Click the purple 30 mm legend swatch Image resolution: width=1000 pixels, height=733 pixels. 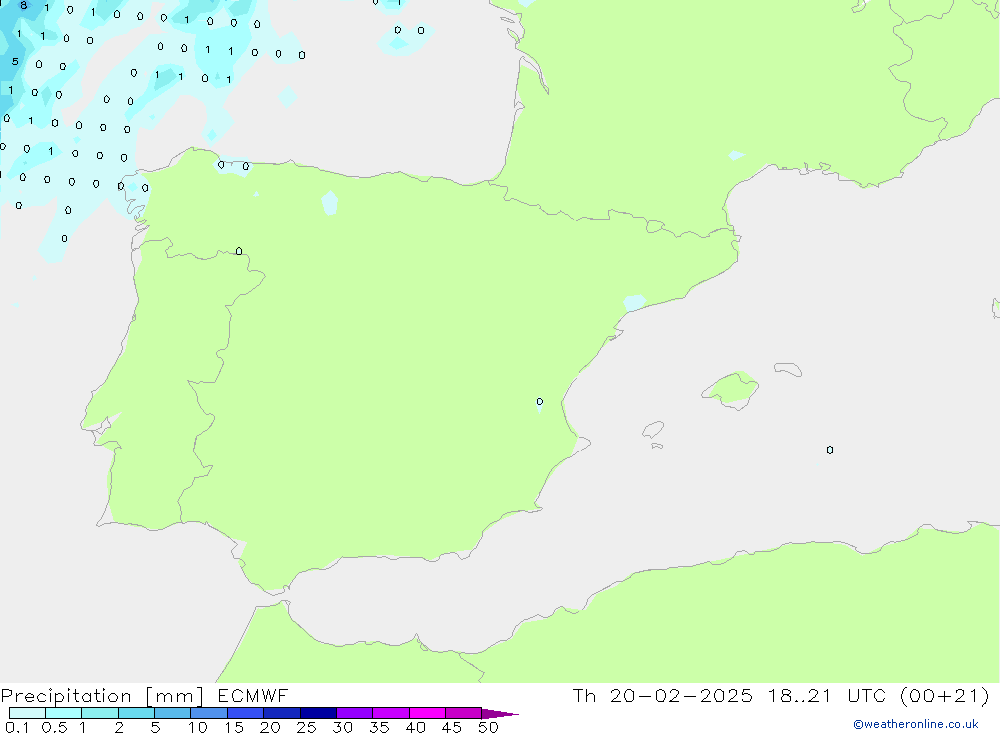[x=354, y=713]
